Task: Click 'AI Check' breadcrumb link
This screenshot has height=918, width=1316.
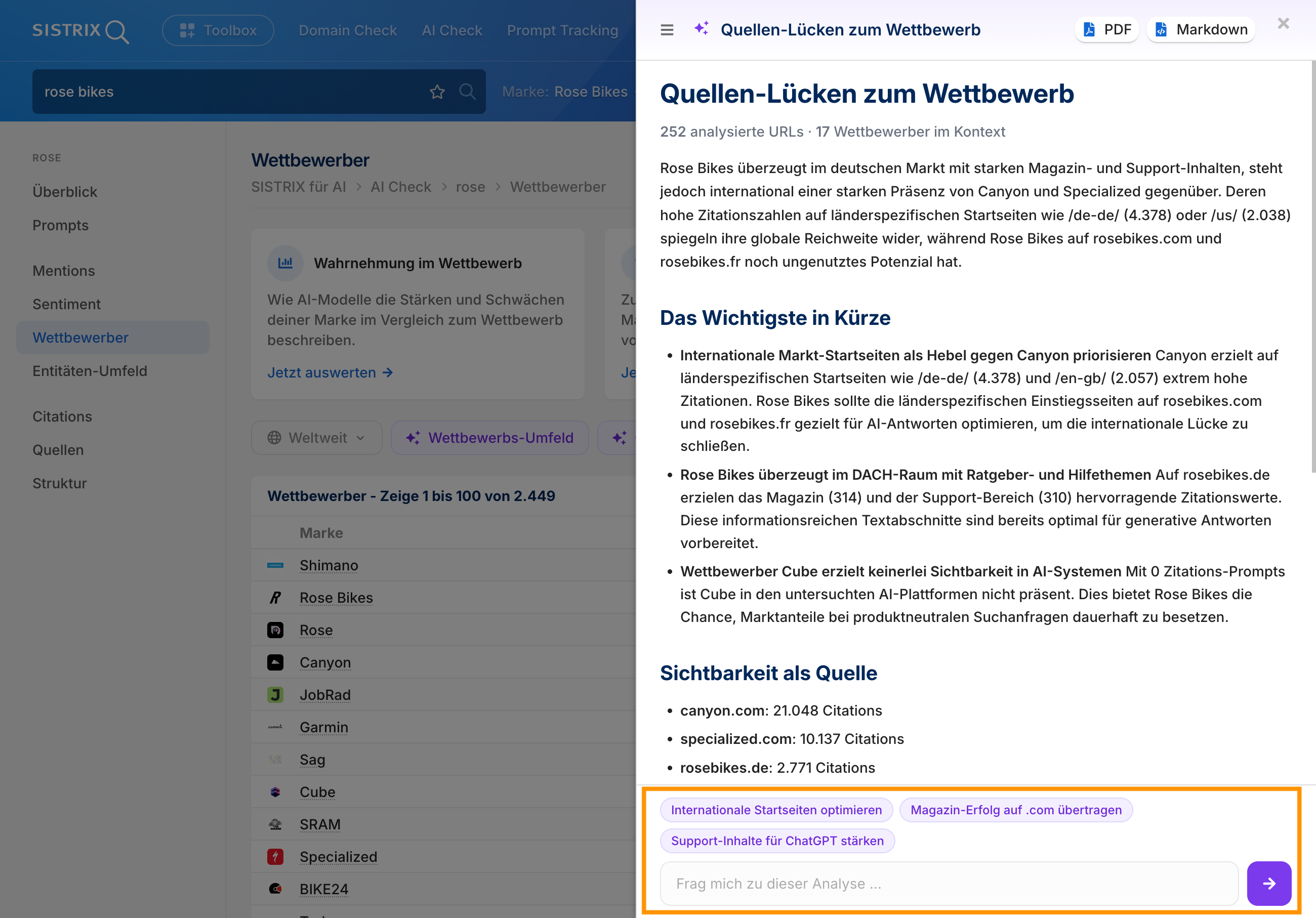Action: click(401, 187)
